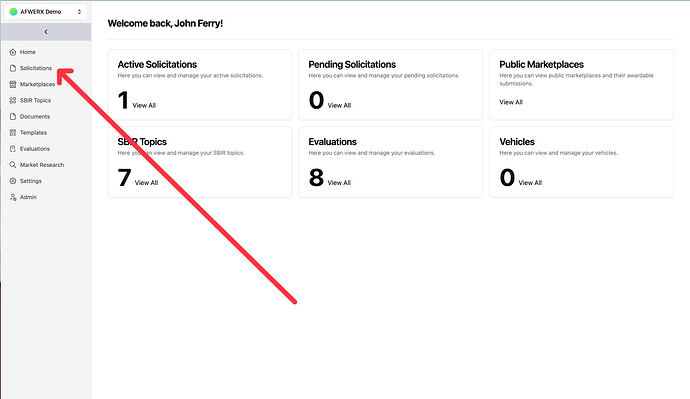Click the SBIR Topics grid icon
The image size is (690, 399).
[13, 100]
